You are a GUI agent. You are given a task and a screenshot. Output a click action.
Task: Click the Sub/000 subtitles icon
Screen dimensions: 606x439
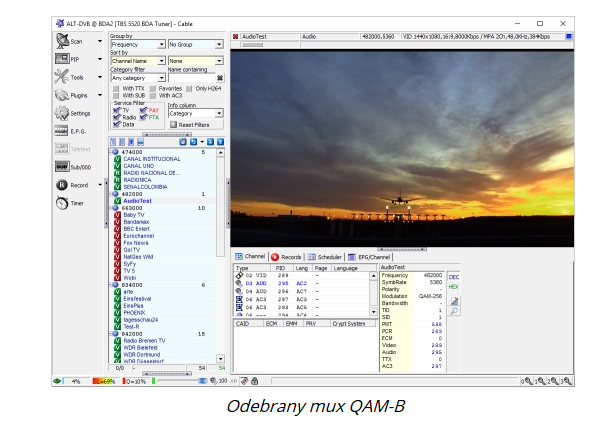click(x=61, y=167)
